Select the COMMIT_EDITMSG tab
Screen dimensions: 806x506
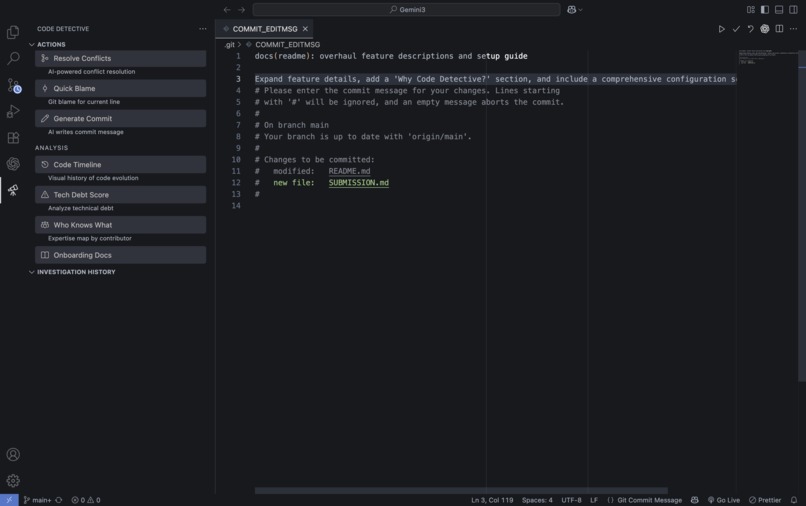coord(264,29)
